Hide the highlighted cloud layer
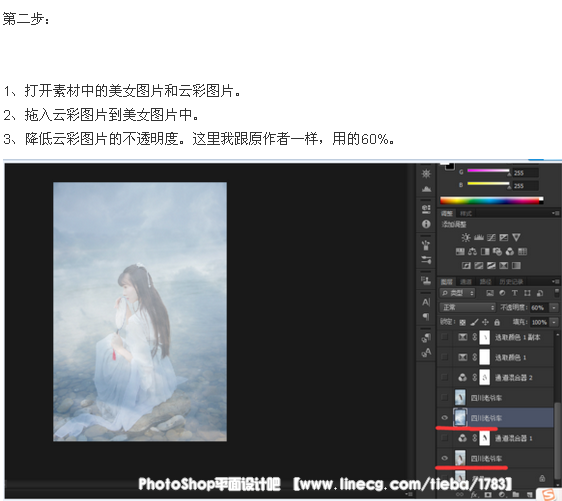 coord(444,418)
